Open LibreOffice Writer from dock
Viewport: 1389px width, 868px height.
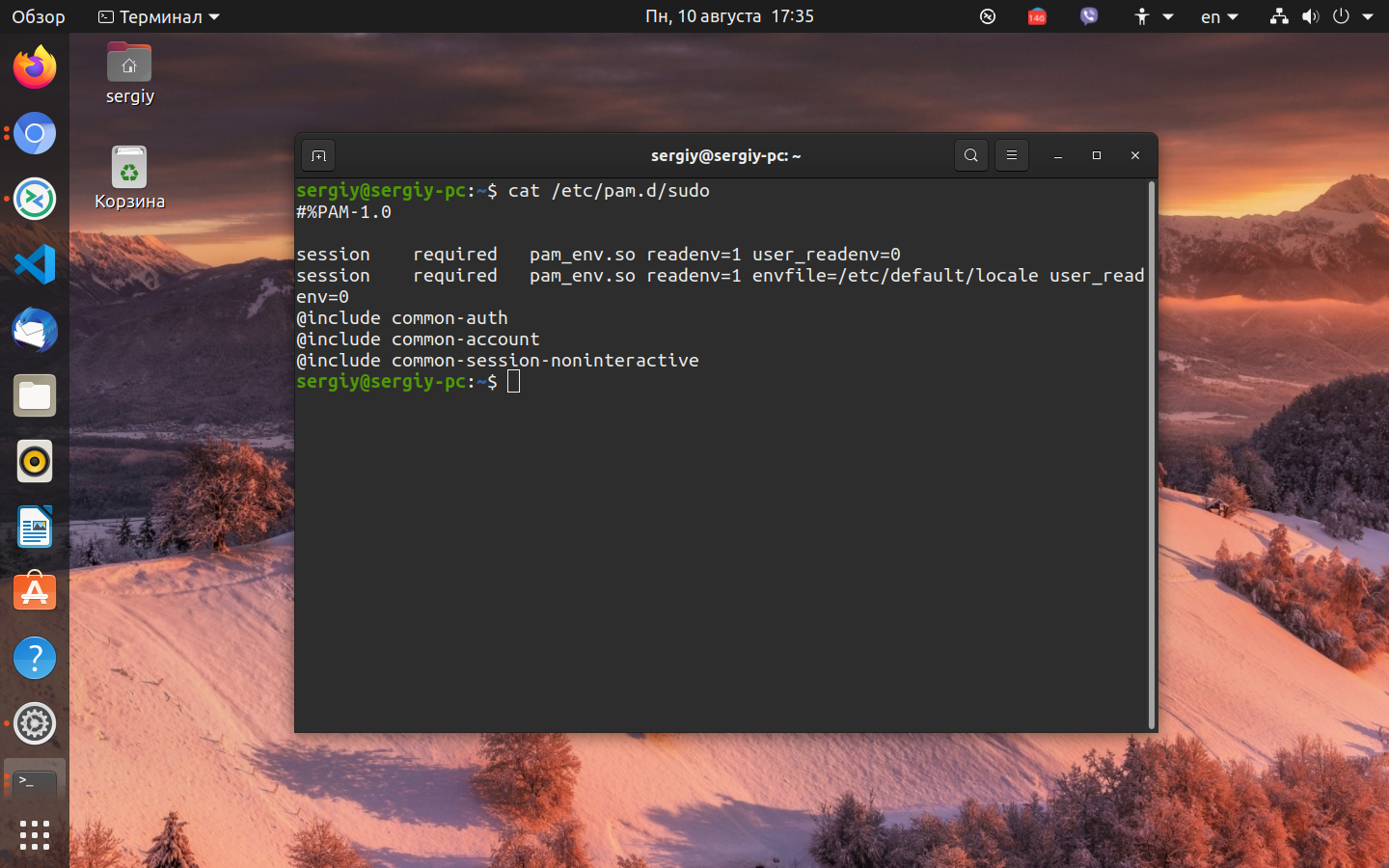(35, 527)
